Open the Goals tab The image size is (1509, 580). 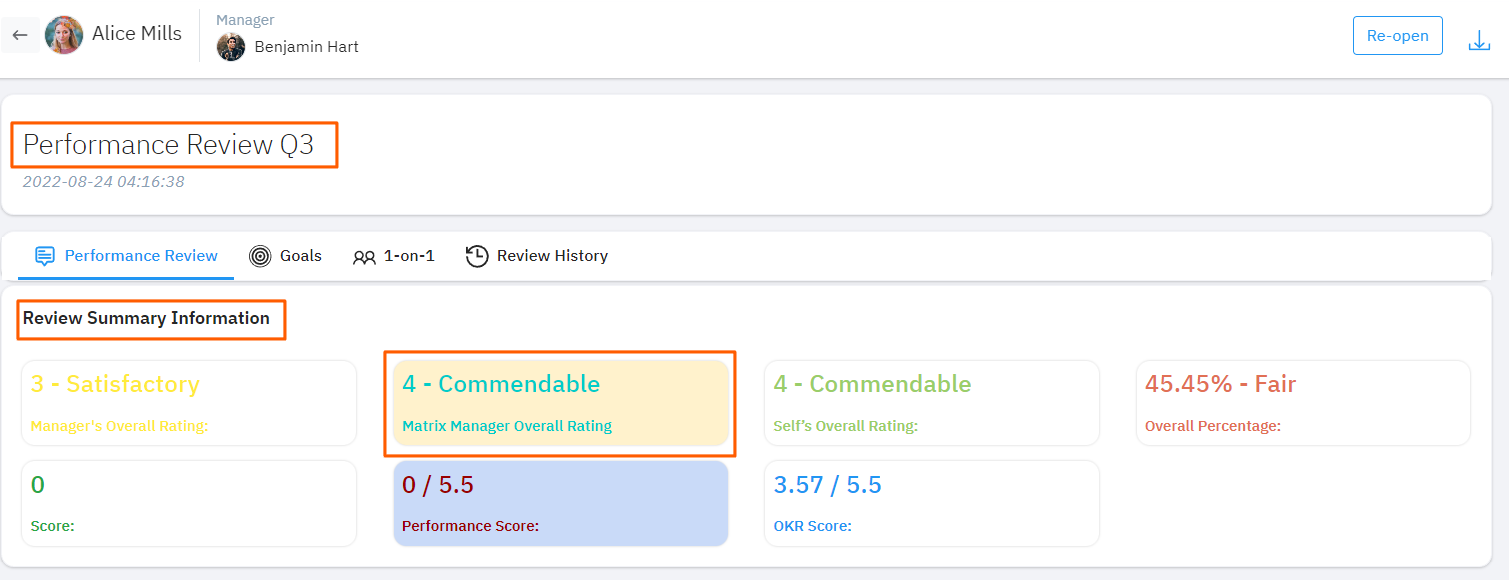tap(286, 256)
